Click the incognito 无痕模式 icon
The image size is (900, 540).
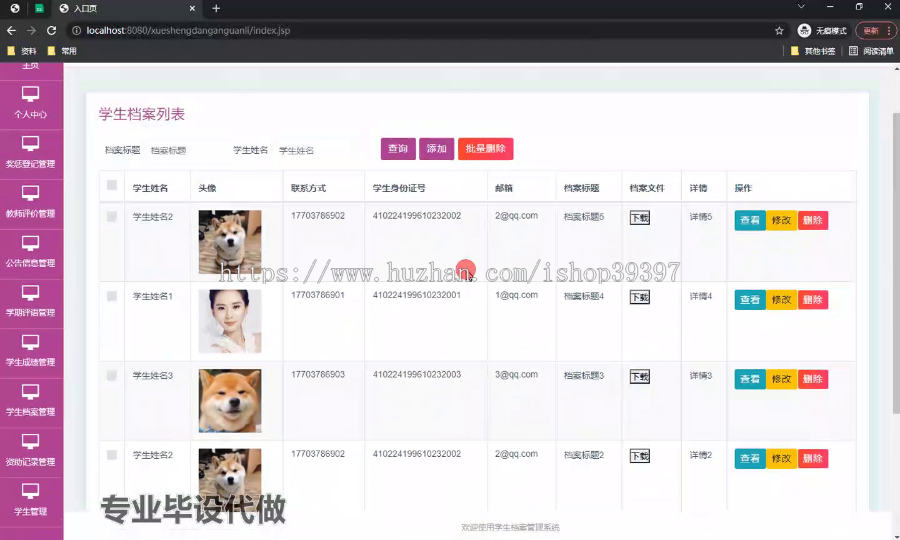pos(804,30)
